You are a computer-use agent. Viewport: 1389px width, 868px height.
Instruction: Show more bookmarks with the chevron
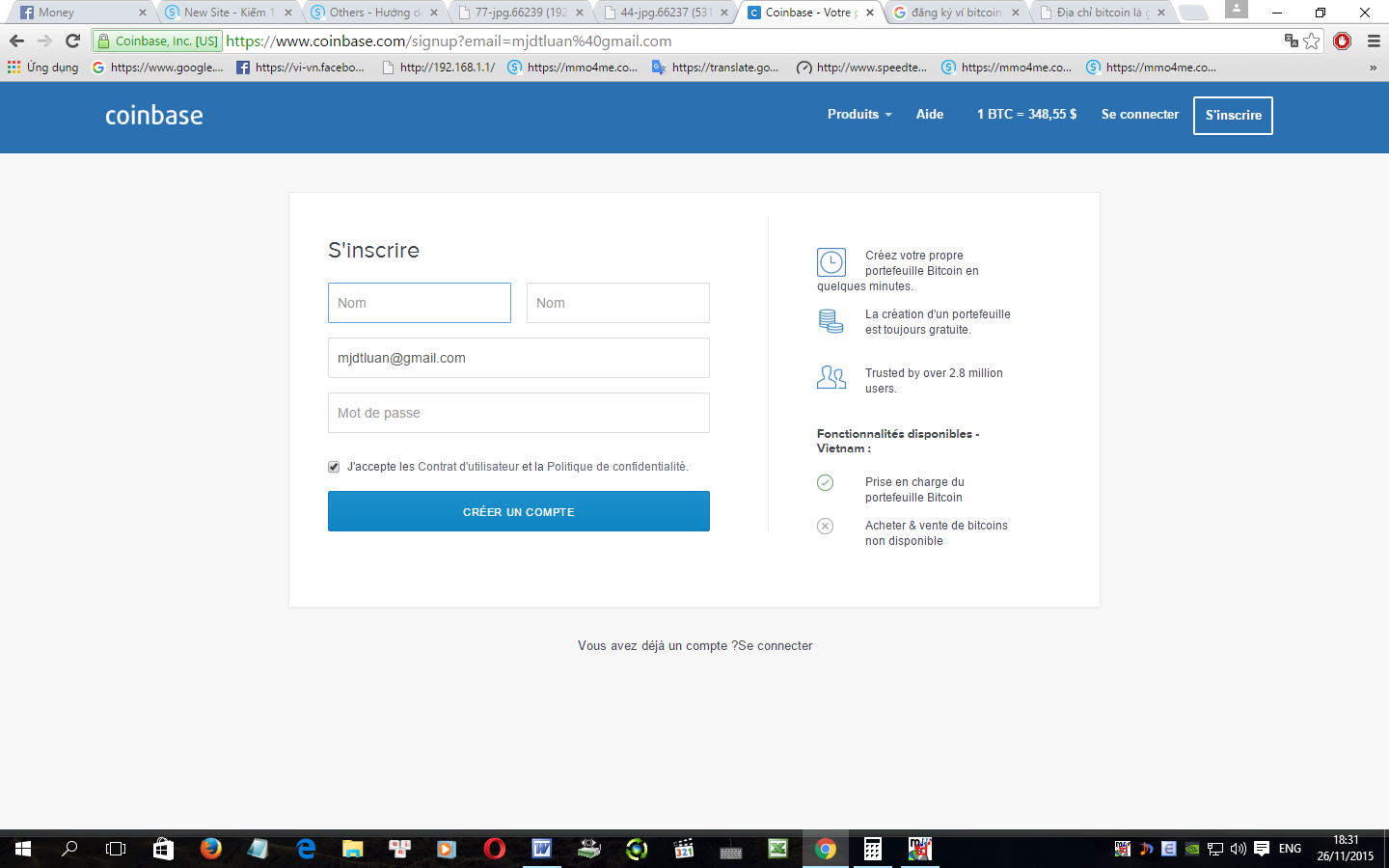1373,68
